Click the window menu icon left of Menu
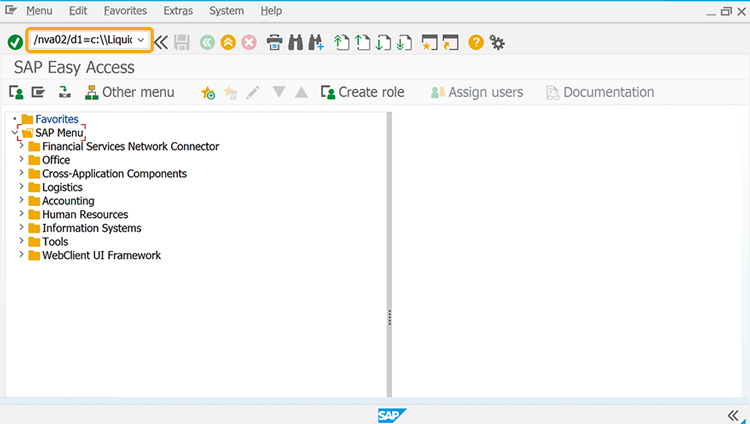The image size is (750, 424). point(11,10)
